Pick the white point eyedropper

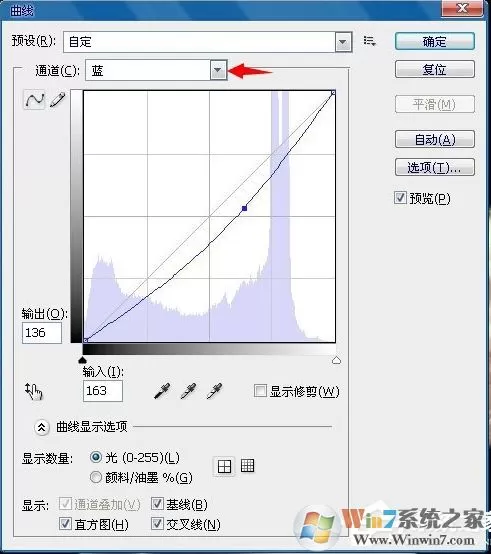click(214, 391)
